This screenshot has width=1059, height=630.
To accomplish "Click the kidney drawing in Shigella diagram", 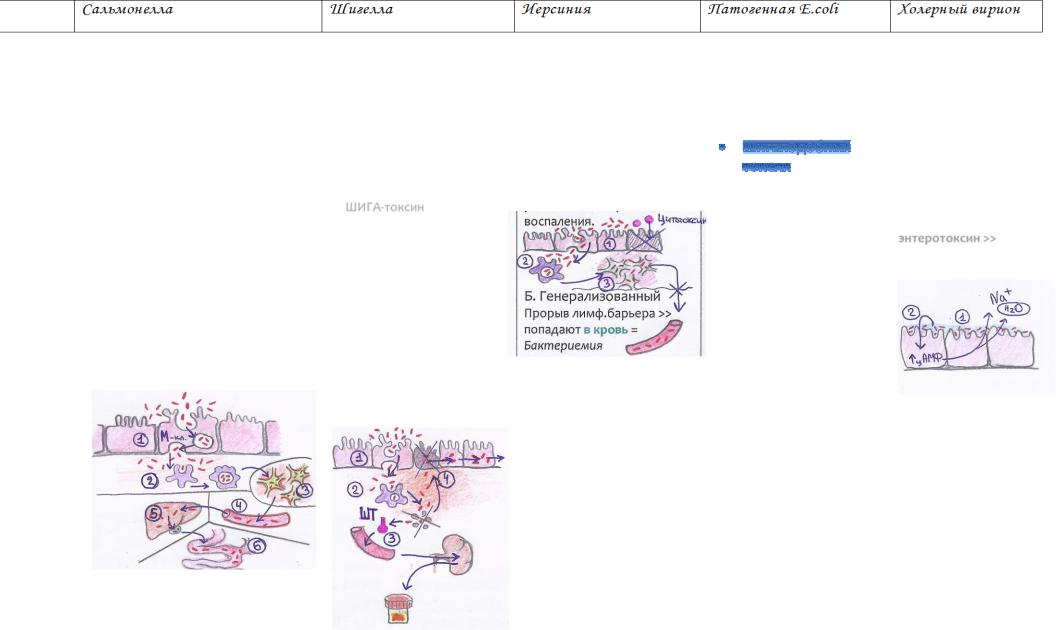I will click(457, 554).
